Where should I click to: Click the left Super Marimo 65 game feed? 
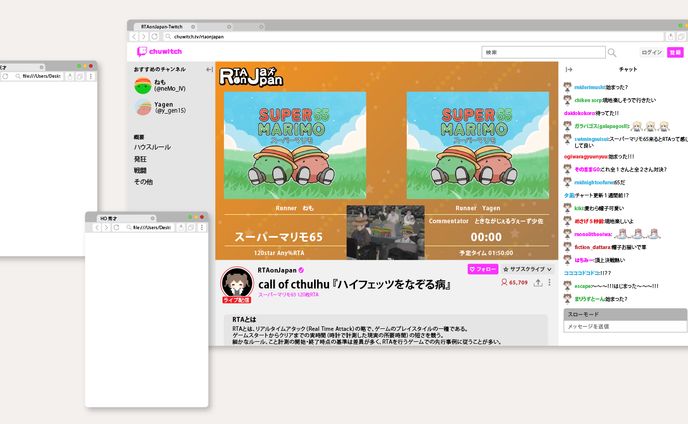click(x=295, y=145)
